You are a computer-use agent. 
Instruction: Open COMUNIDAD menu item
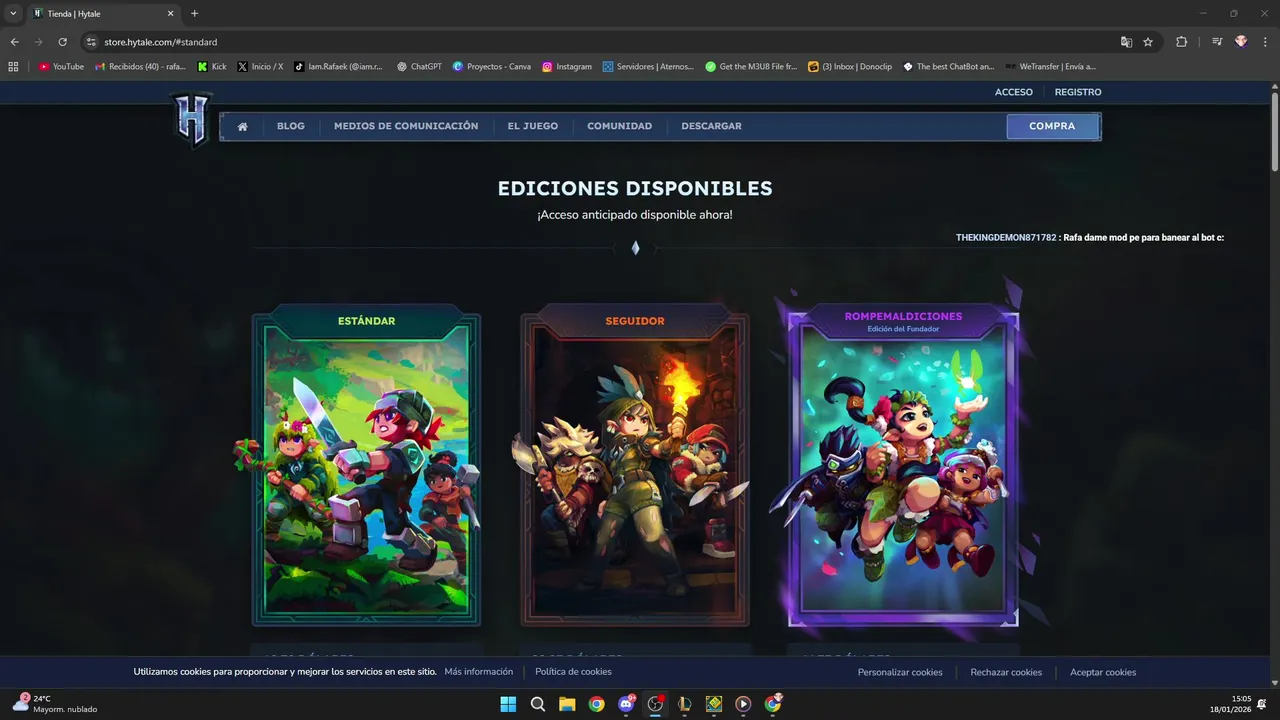pos(620,126)
